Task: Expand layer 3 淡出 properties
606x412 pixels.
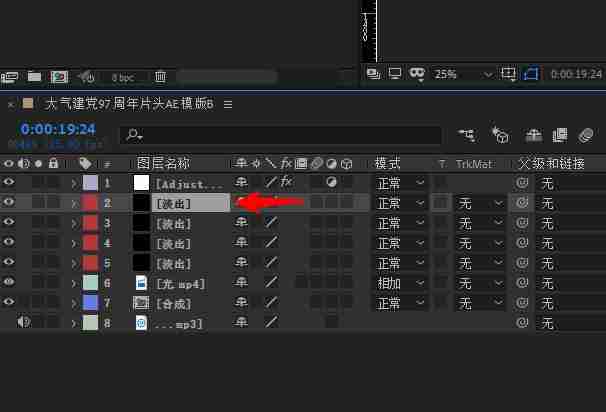Action: pyautogui.click(x=74, y=224)
